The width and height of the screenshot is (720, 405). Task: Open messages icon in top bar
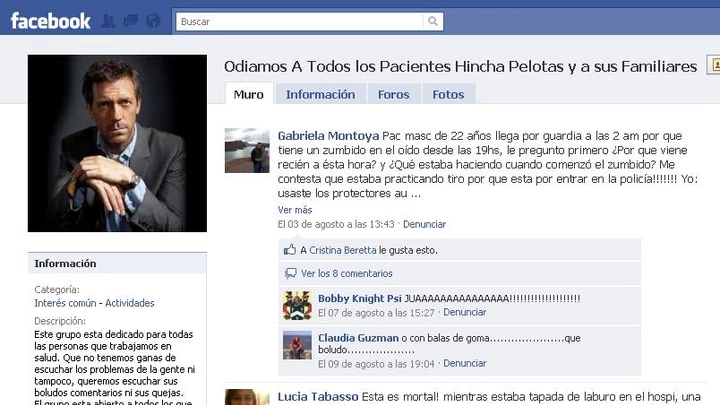[130, 21]
